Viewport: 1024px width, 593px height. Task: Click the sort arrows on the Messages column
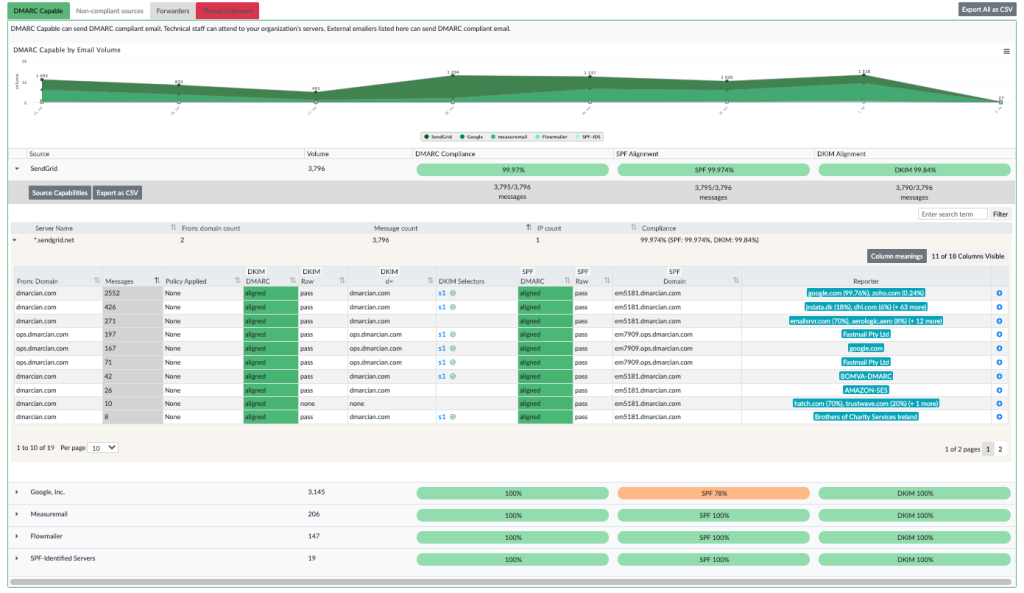157,281
